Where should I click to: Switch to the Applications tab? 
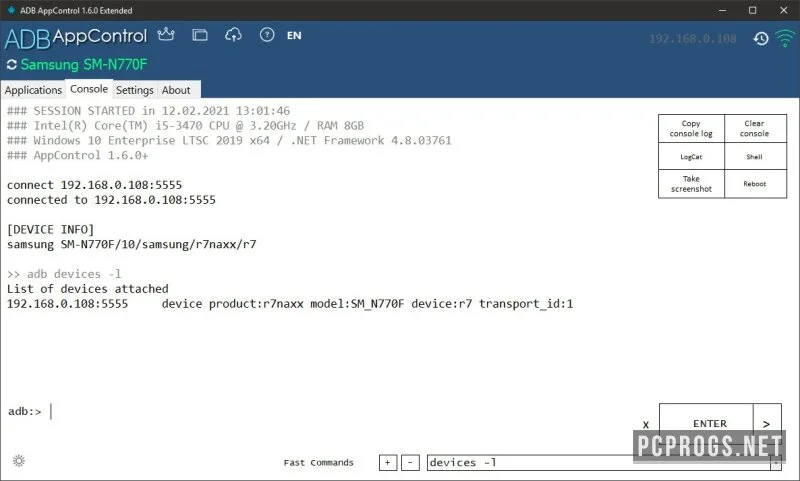pyautogui.click(x=33, y=90)
